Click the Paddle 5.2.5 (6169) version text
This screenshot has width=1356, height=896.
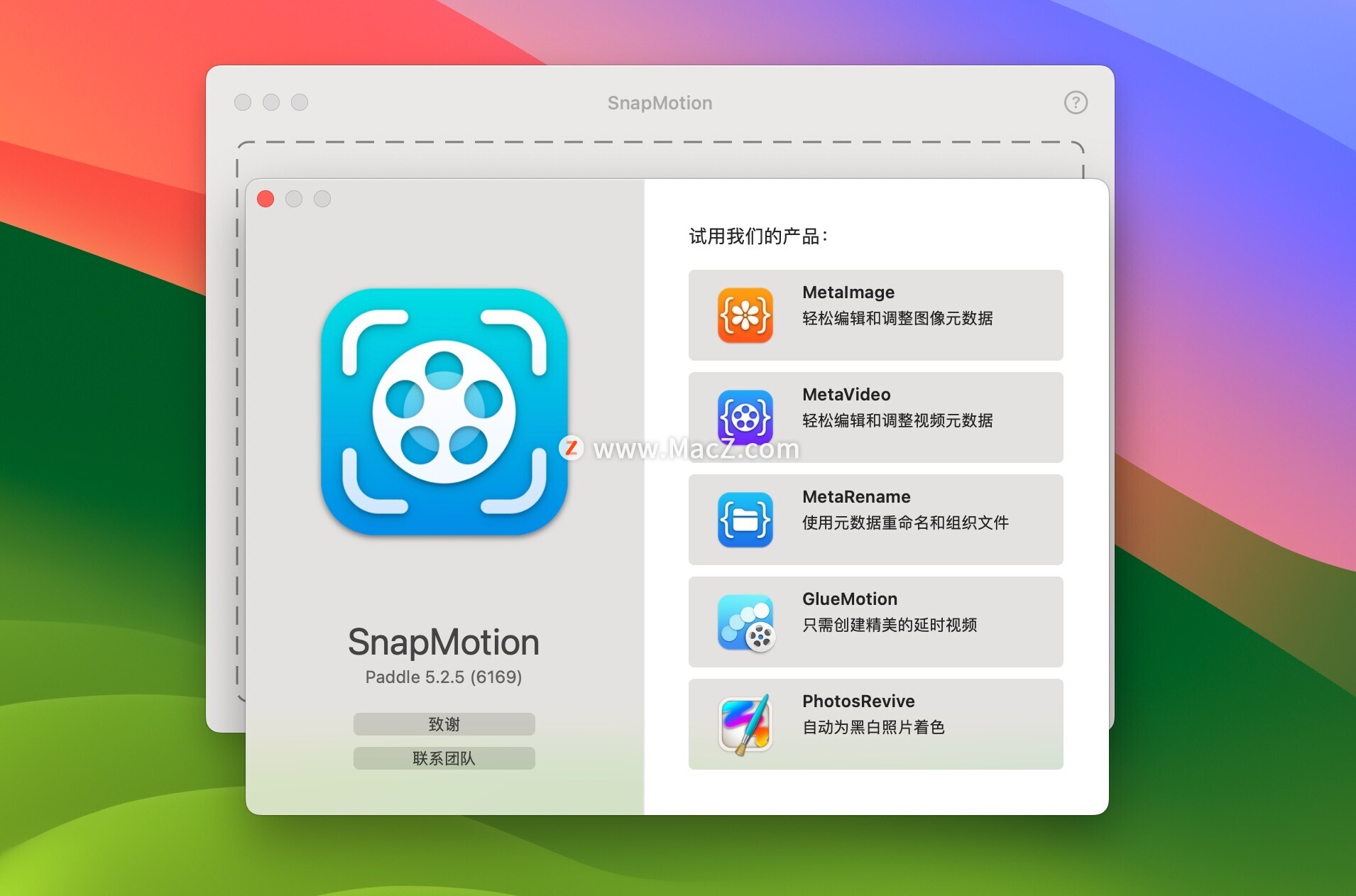point(444,677)
